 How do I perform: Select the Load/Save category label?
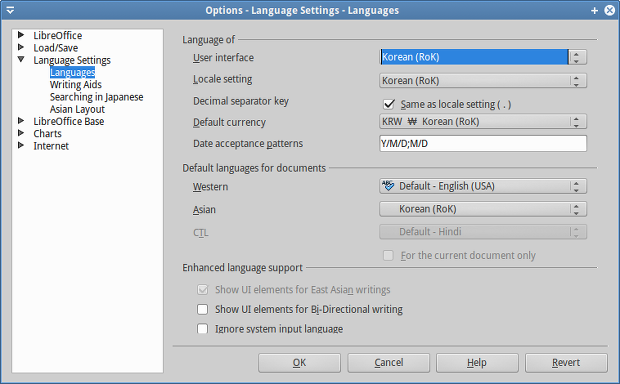(x=56, y=48)
